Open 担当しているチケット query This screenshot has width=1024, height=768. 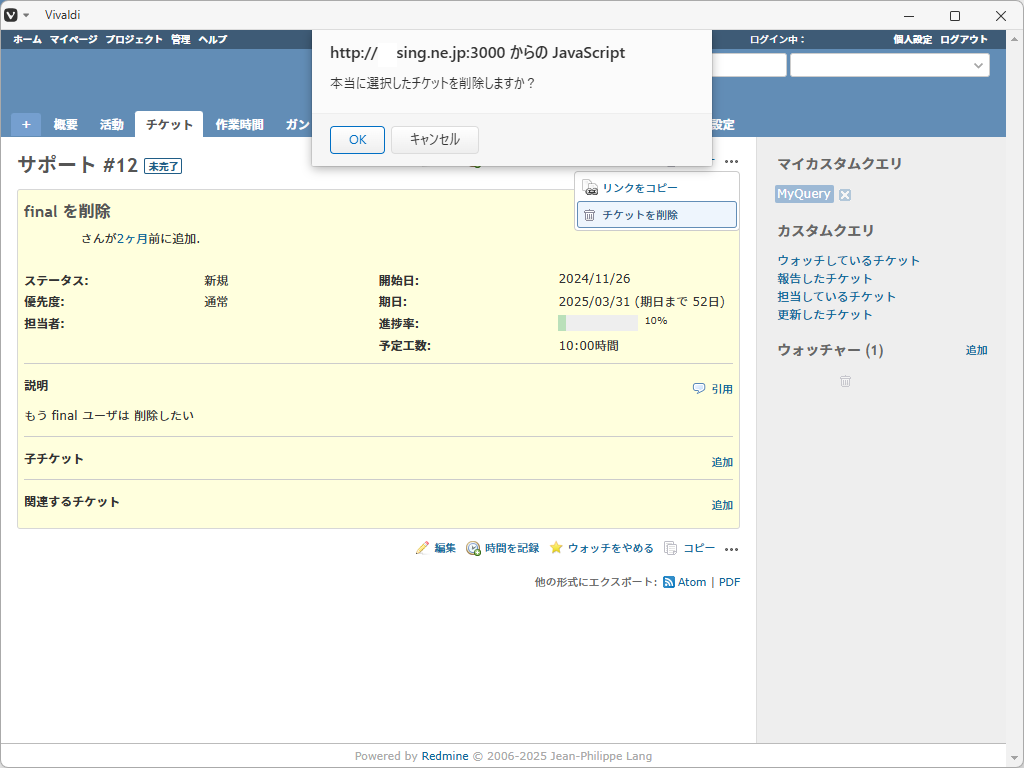tap(836, 296)
